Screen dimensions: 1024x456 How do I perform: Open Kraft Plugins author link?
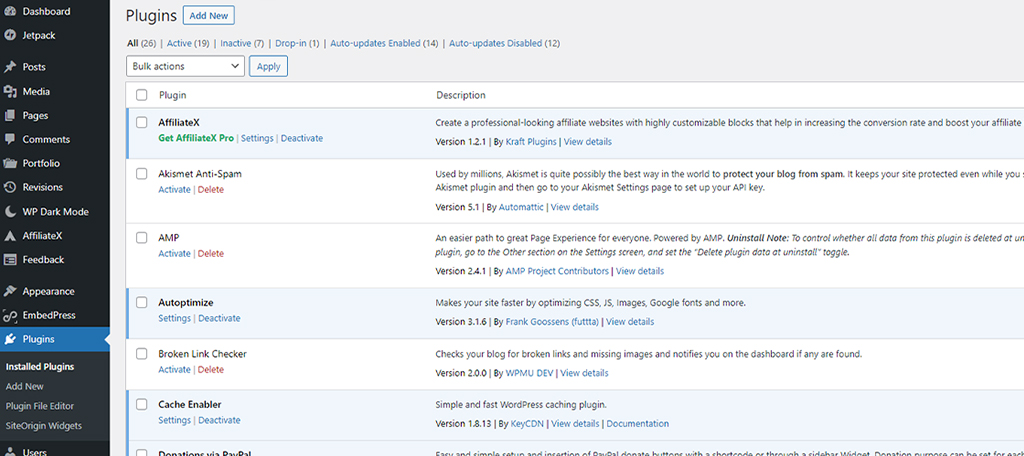coord(532,141)
